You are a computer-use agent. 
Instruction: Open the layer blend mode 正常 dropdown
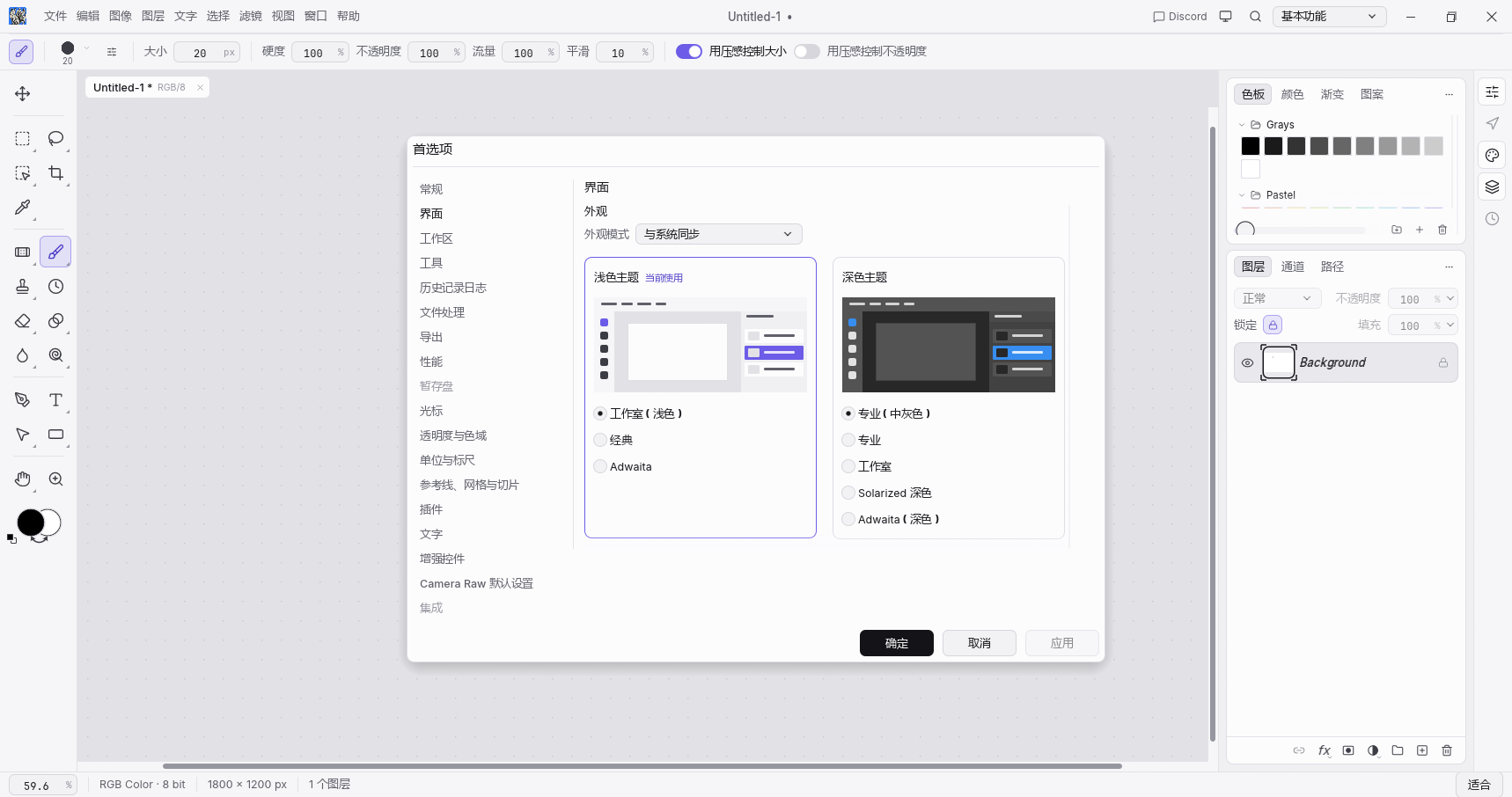[1277, 299]
